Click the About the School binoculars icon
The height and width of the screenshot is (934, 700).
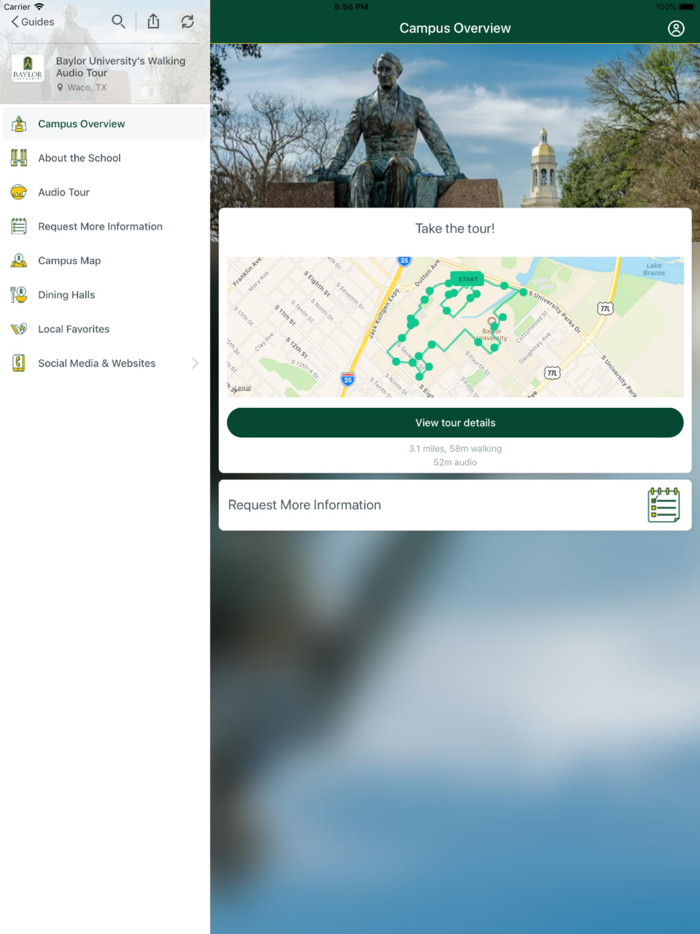pyautogui.click(x=19, y=158)
